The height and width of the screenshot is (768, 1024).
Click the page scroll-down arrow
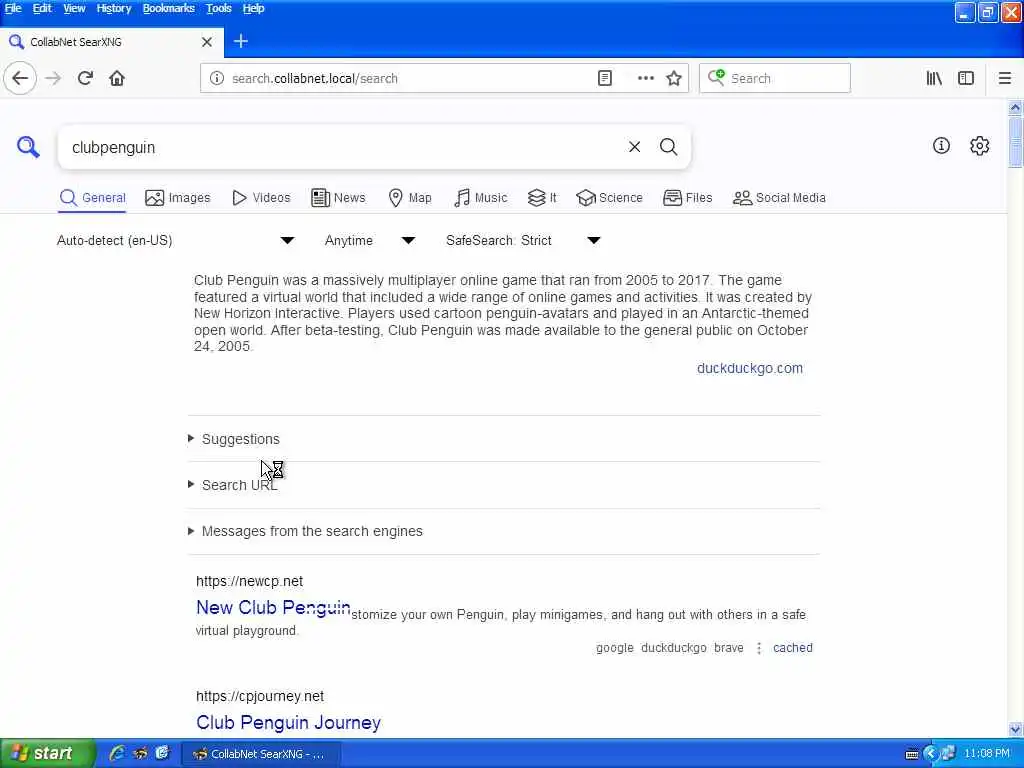pyautogui.click(x=1015, y=729)
